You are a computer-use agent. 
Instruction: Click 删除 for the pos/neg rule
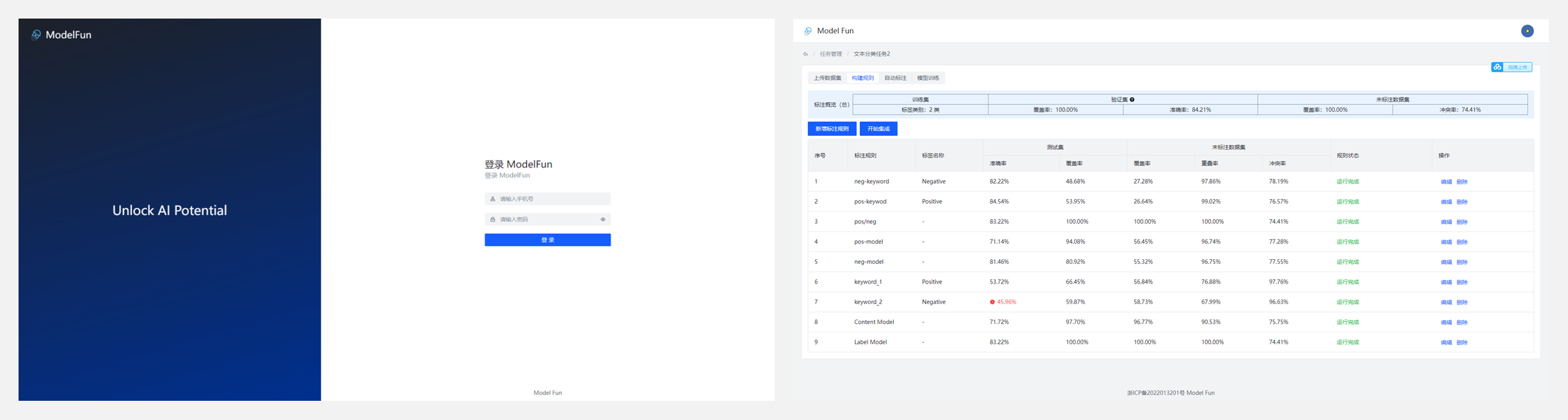click(1462, 222)
